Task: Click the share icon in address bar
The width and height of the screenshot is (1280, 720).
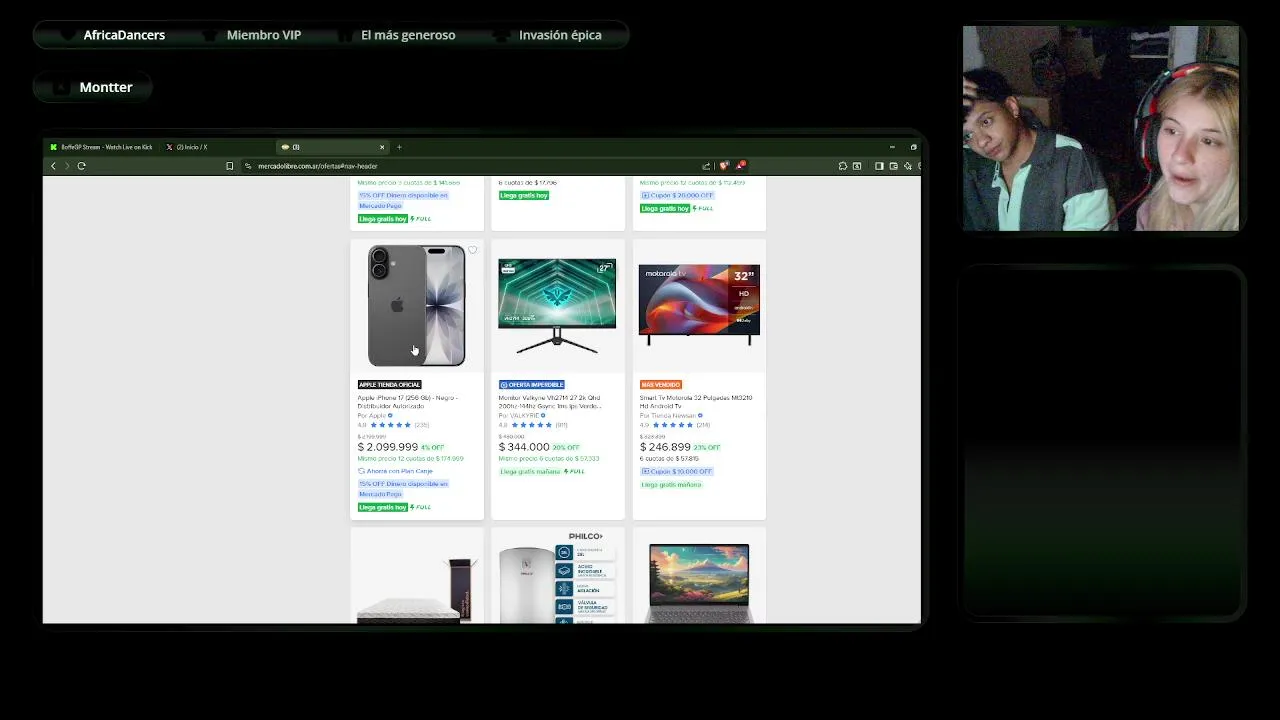Action: [707, 166]
